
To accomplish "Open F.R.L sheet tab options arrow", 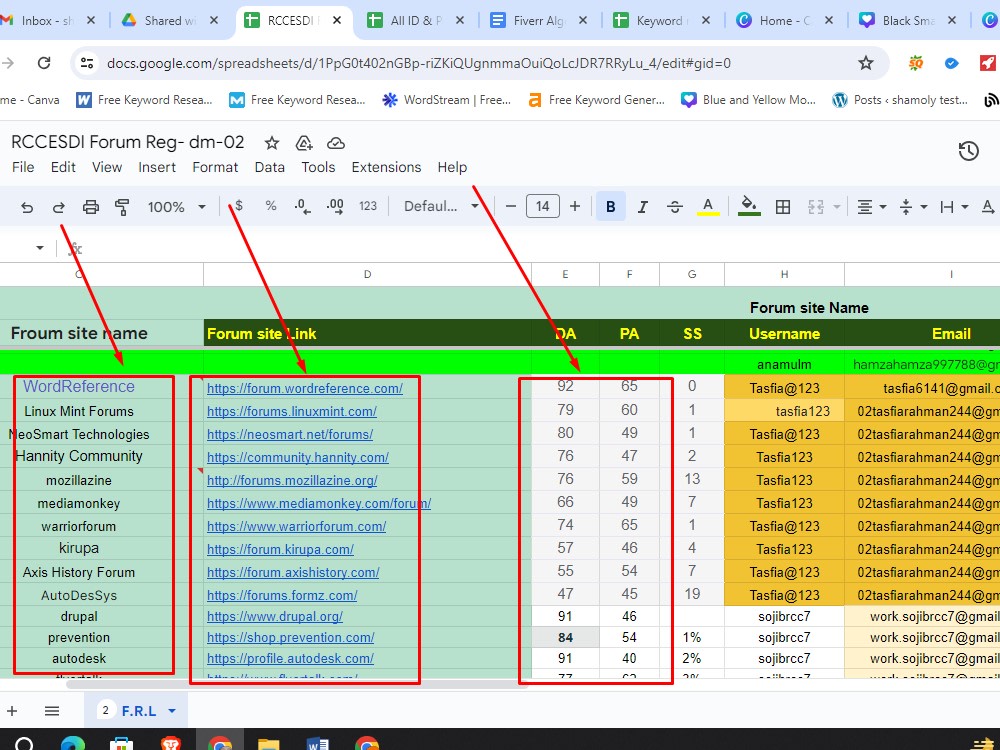I will tap(172, 711).
